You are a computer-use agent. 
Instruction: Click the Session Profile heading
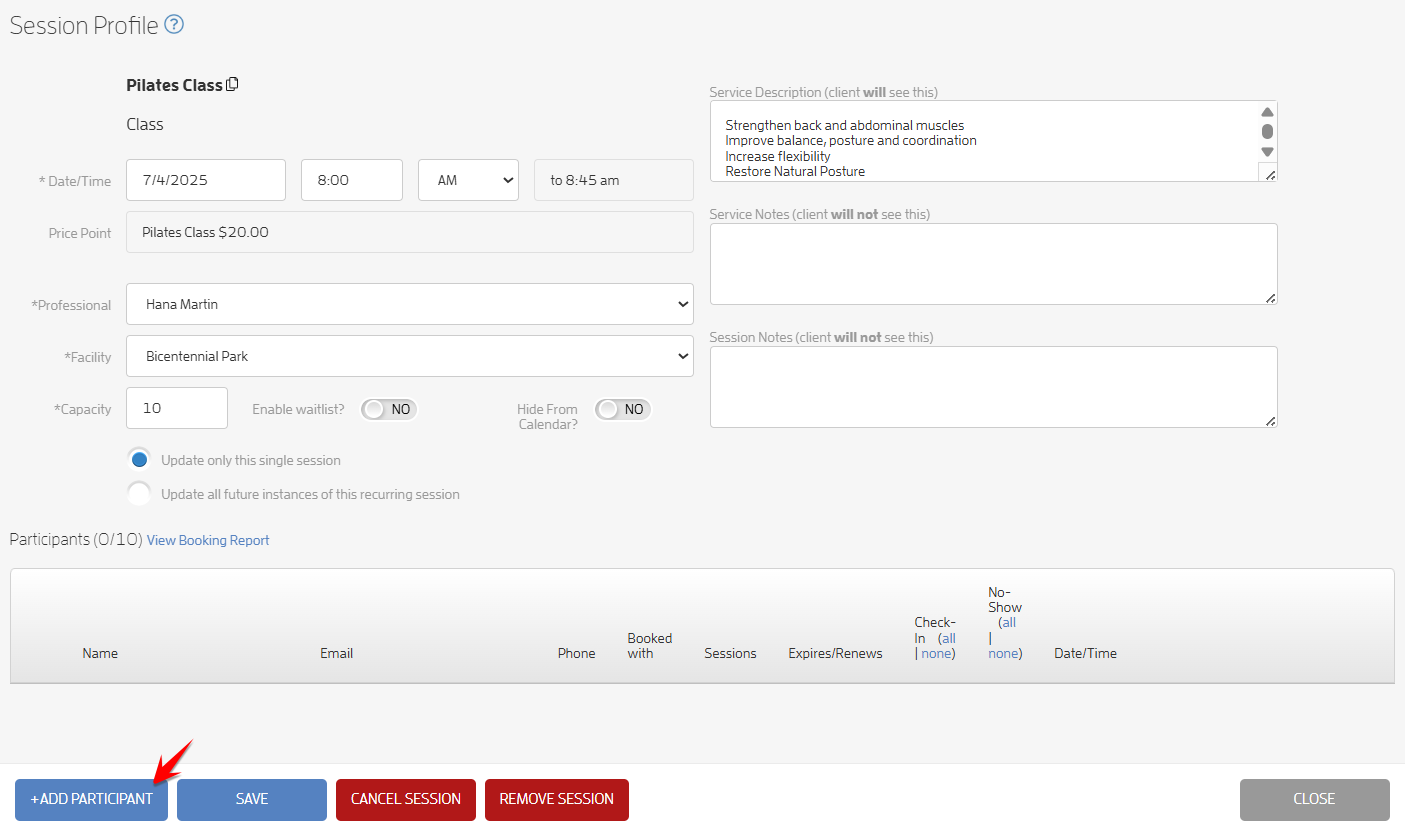click(84, 26)
